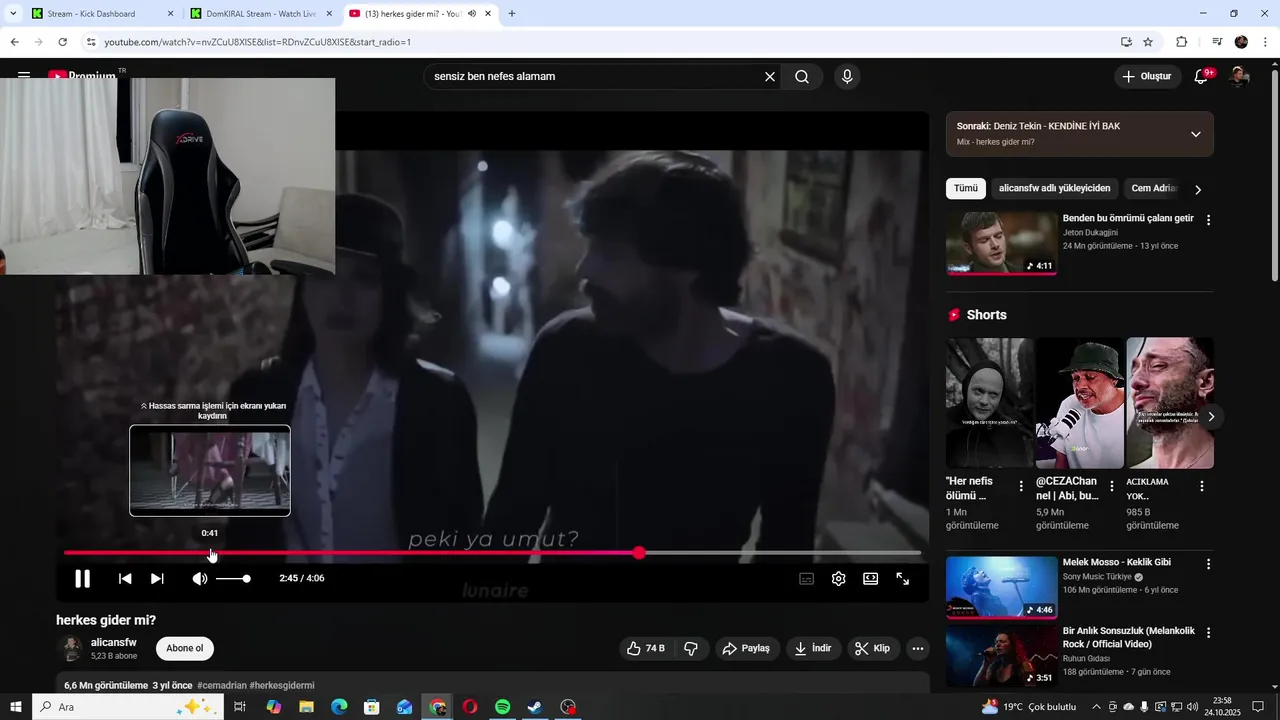Viewport: 1280px width, 720px height.
Task: Run the search with magnifier button
Action: click(802, 77)
